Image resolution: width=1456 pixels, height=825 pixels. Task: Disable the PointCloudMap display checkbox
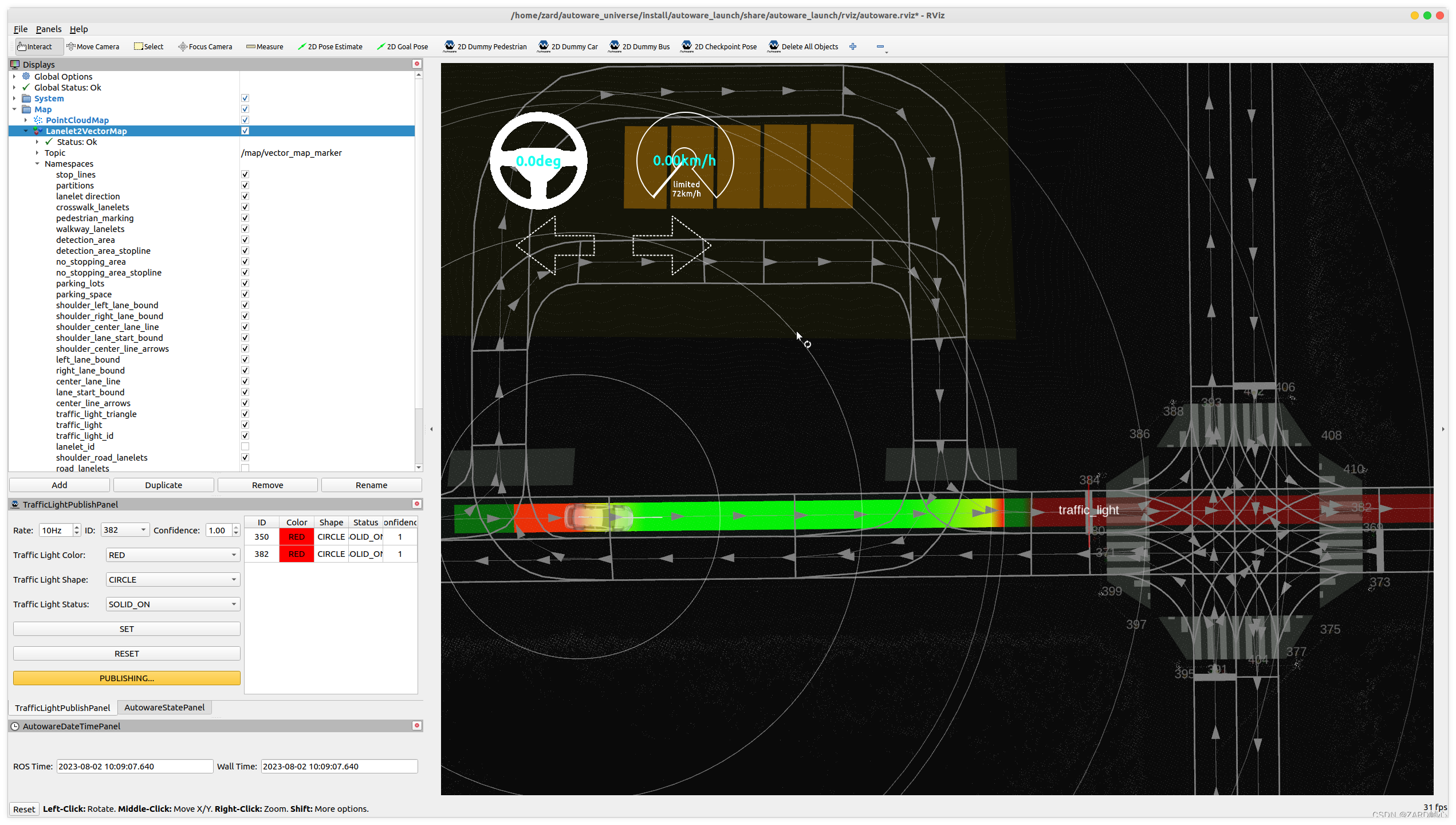tap(245, 120)
